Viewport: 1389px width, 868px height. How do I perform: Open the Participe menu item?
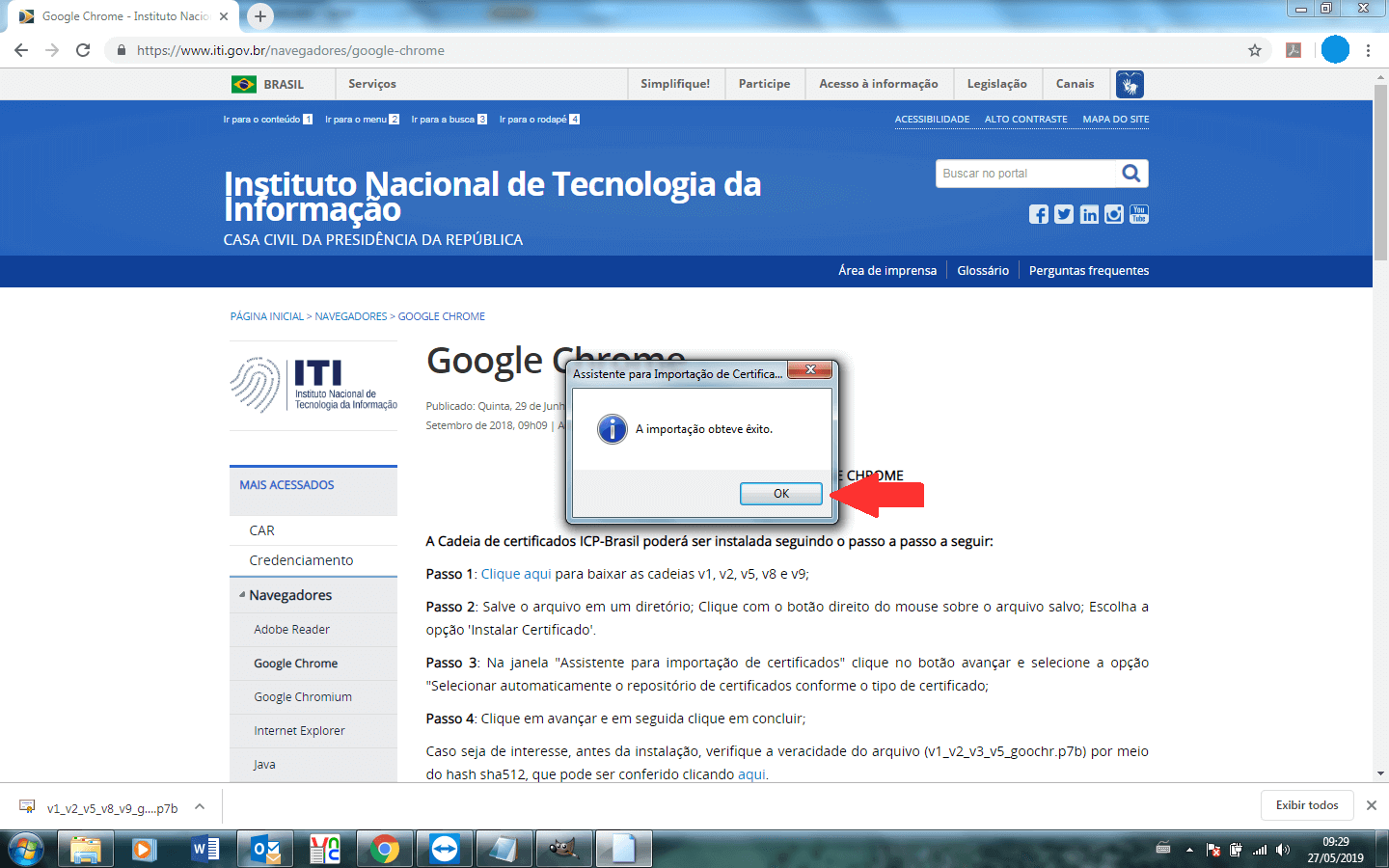point(764,84)
